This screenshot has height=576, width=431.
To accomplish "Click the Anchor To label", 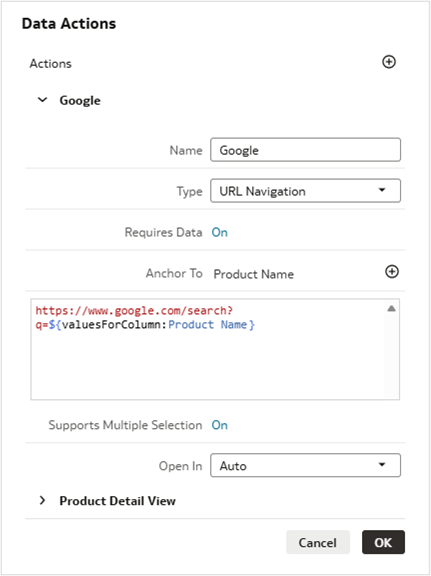I will (174, 273).
